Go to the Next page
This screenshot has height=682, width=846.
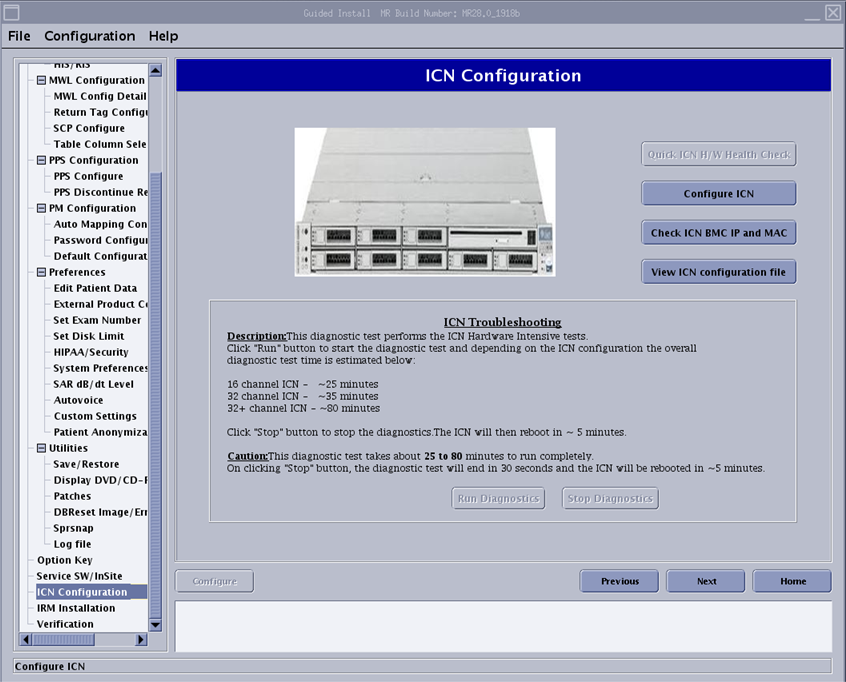pos(706,581)
